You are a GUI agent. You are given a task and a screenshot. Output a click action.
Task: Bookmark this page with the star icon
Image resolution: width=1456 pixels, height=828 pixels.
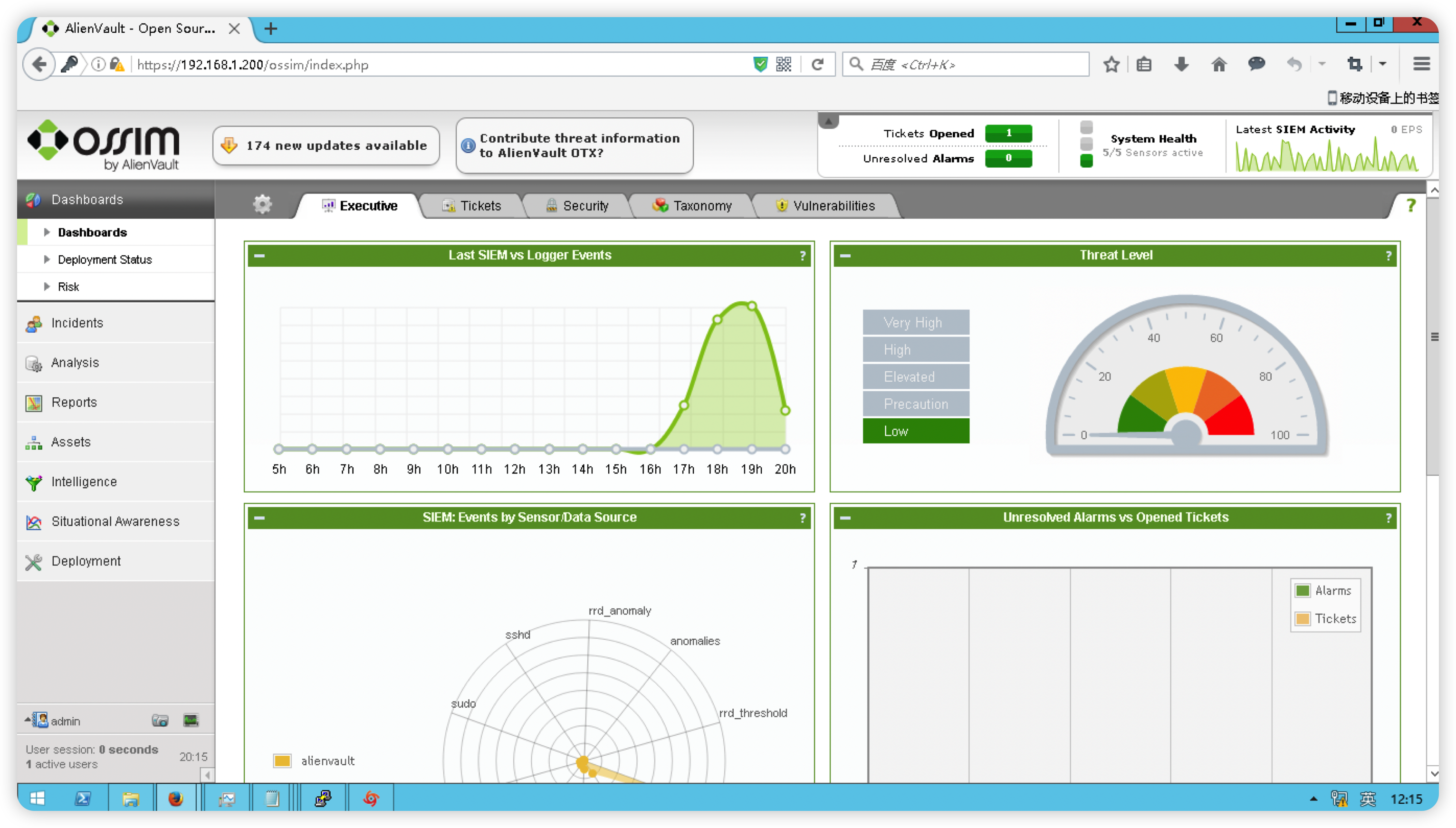[x=1111, y=64]
